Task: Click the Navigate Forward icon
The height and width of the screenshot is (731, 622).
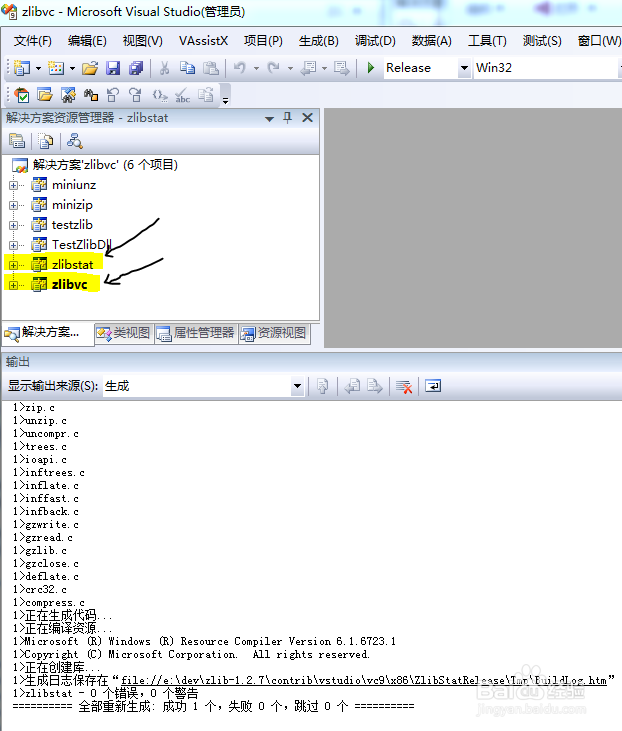Action: click(x=341, y=68)
